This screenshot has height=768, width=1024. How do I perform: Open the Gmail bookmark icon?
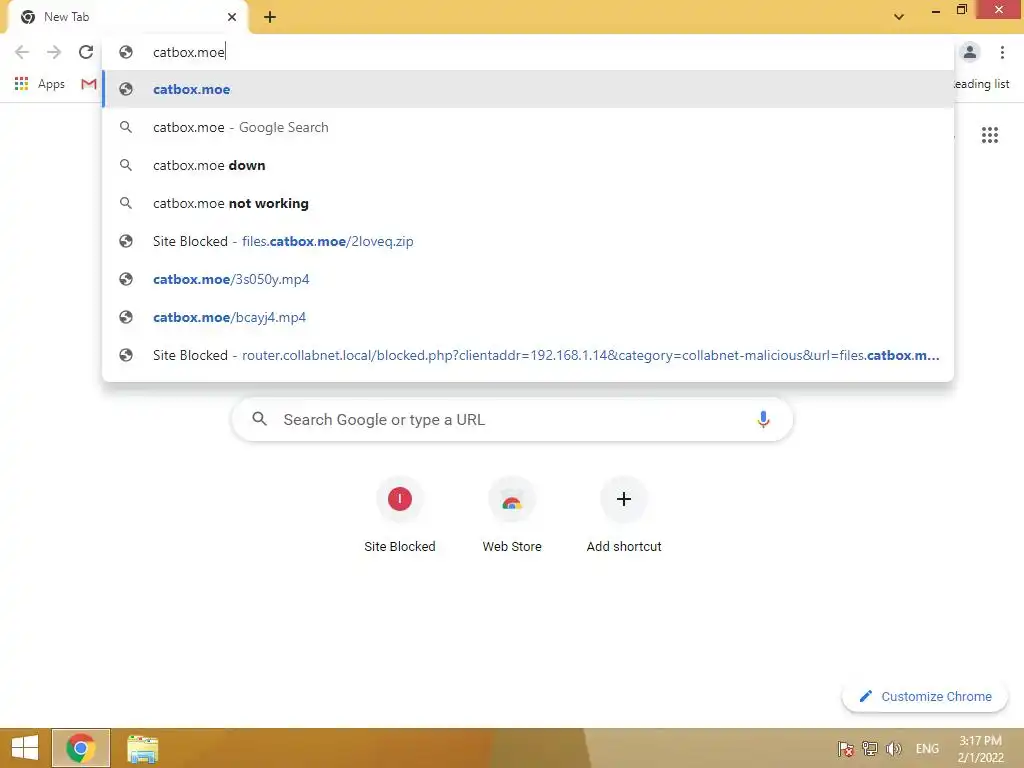point(89,84)
